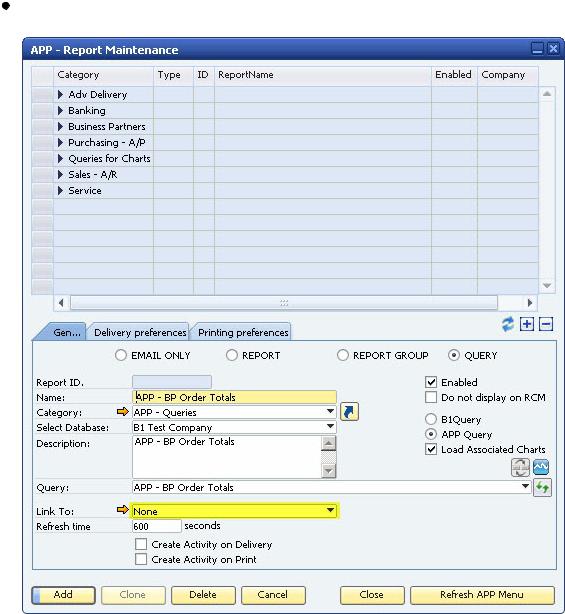Click the plus expand-all icon
The image size is (565, 614).
pyautogui.click(x=527, y=324)
